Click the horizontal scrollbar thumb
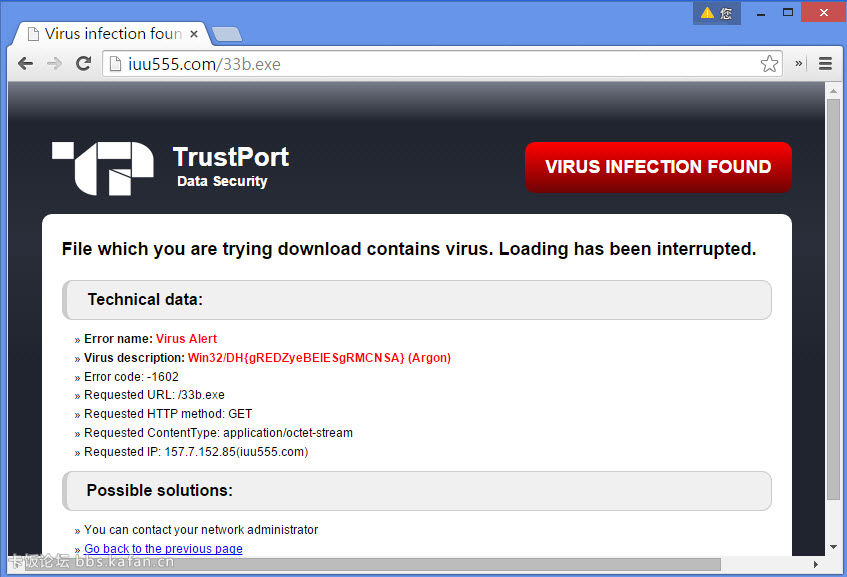 pos(400,564)
